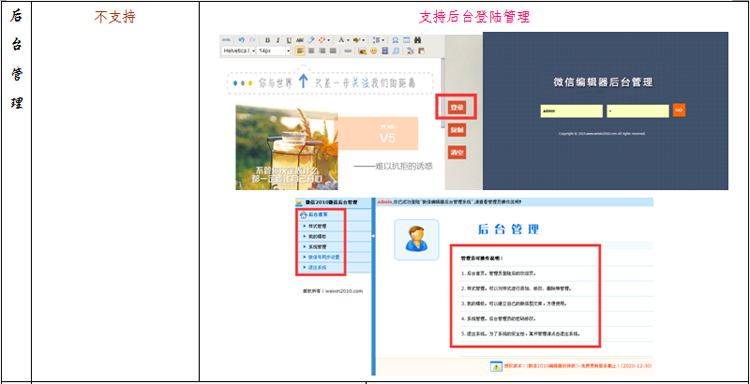Collapse sidebar with the divider arrow
The width and height of the screenshot is (750, 384).
coord(374,236)
